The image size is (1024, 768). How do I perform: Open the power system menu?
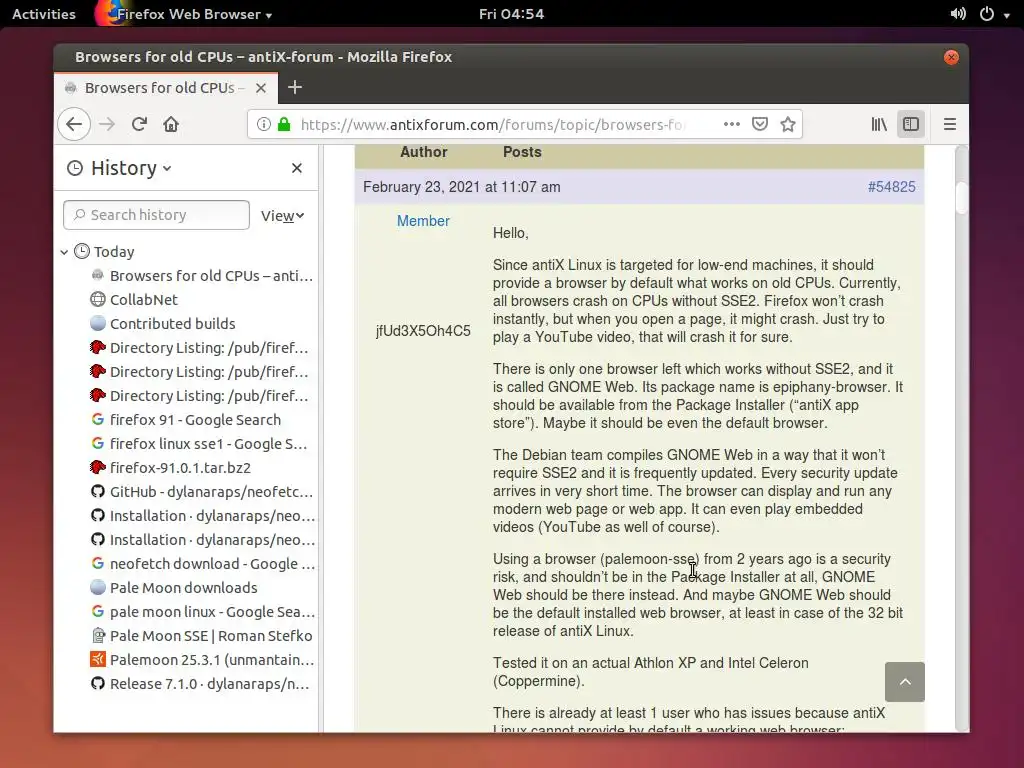(x=995, y=14)
